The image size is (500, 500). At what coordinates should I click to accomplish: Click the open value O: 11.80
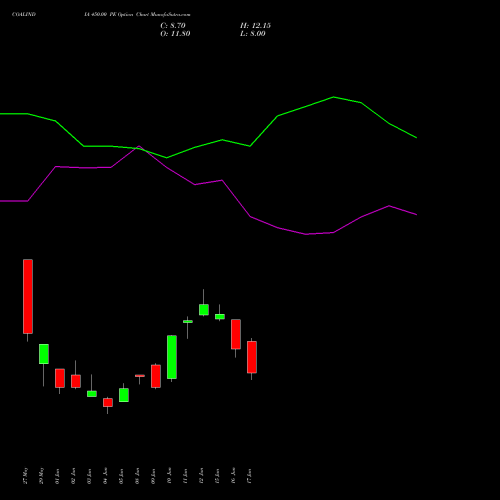(x=175, y=34)
